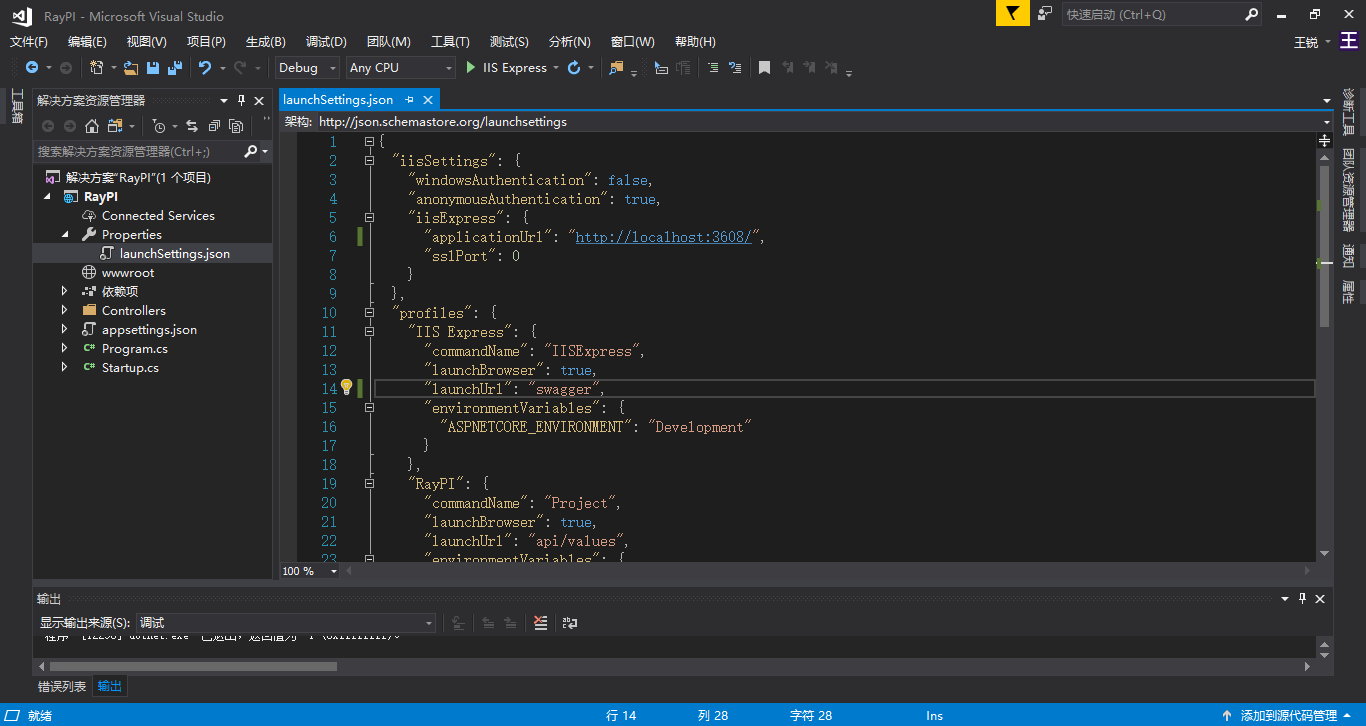Image resolution: width=1366 pixels, height=726 pixels.
Task: Click the Quick Launch search field
Action: coord(1150,15)
